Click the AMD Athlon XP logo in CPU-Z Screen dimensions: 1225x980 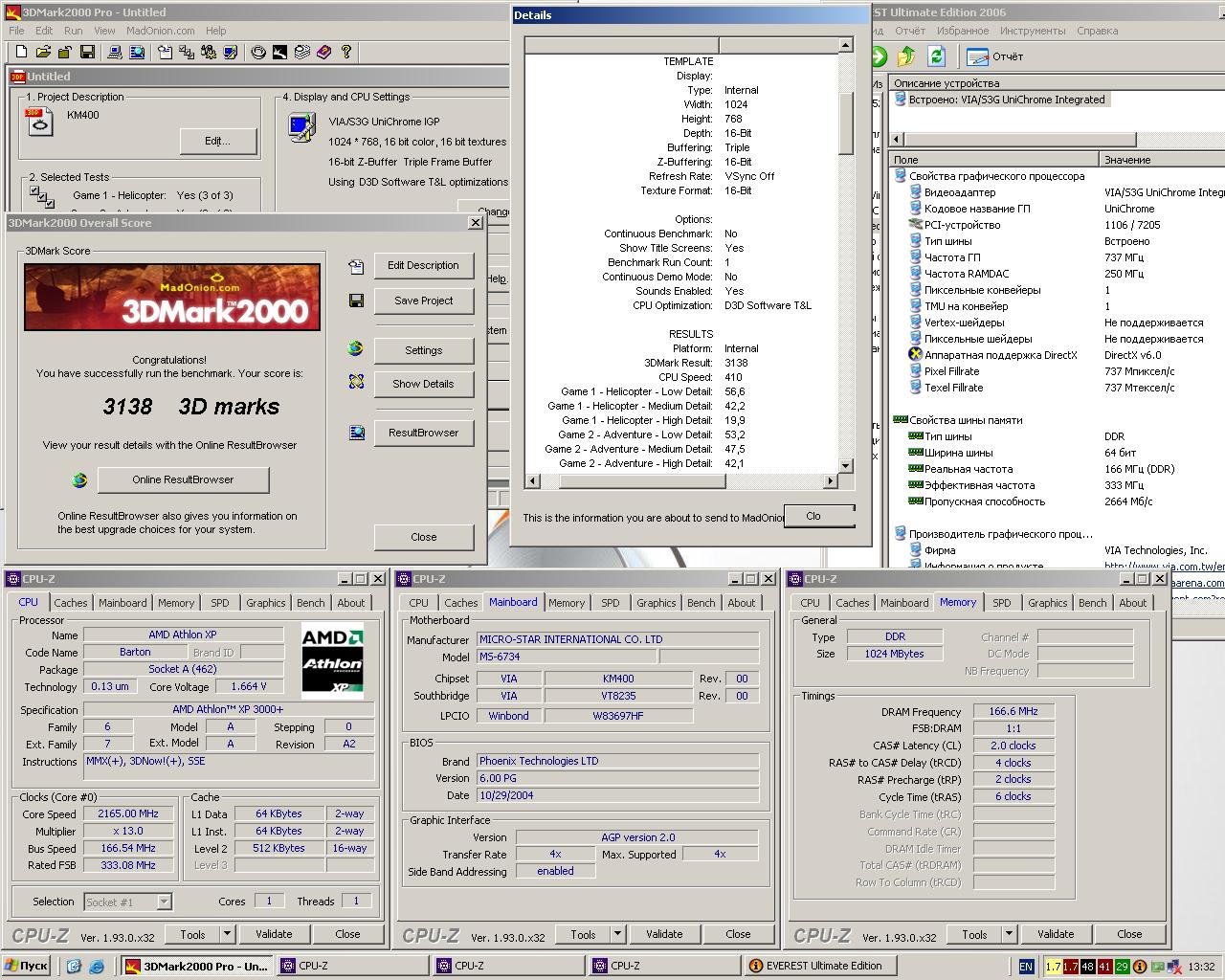(332, 660)
